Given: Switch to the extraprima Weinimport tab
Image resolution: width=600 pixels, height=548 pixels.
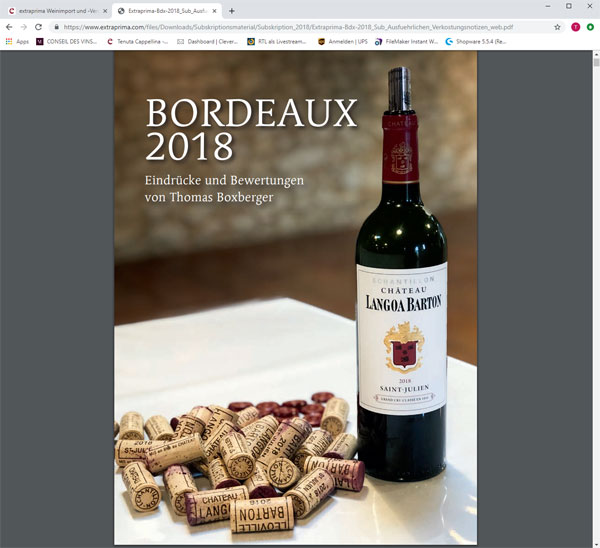Looking at the screenshot, I should (x=58, y=11).
